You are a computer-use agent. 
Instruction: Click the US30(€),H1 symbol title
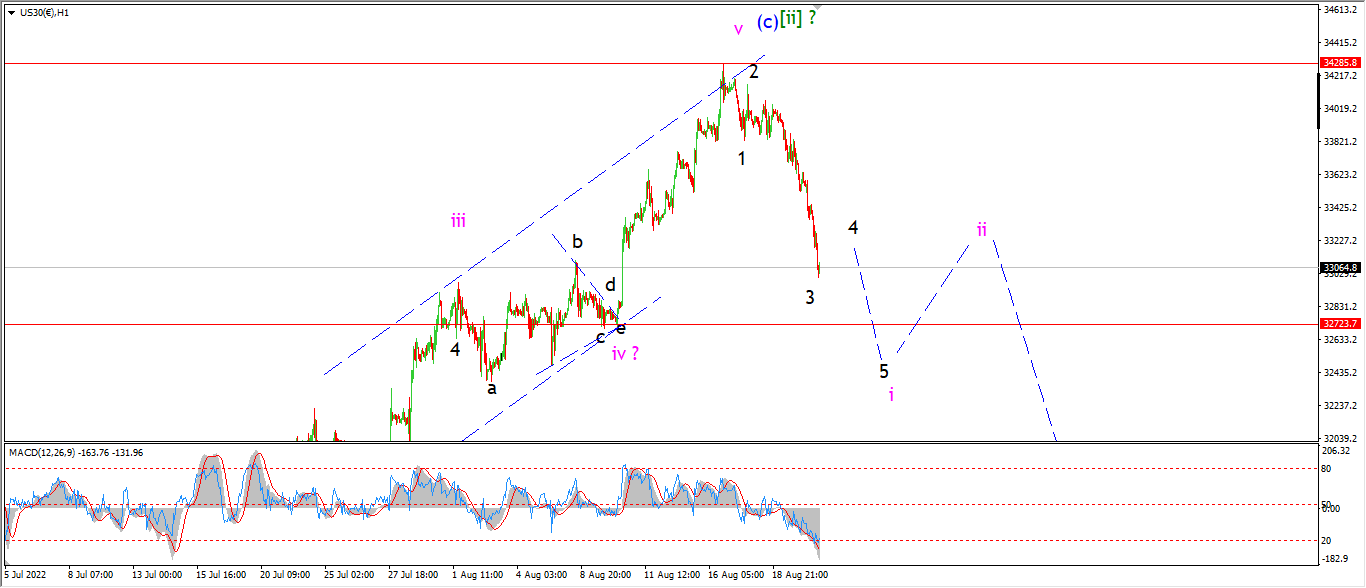tap(45, 12)
